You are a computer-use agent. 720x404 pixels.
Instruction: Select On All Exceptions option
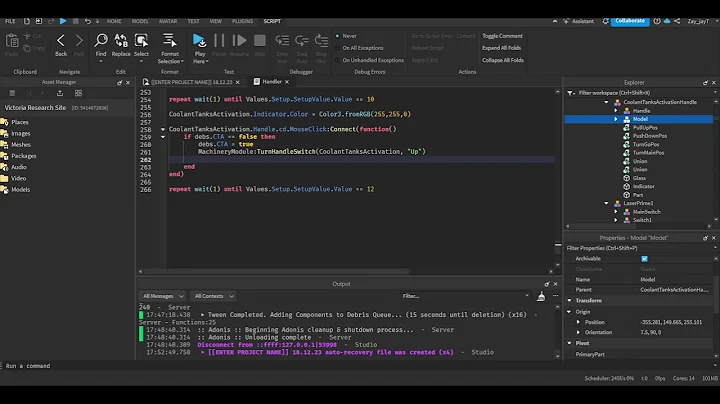tap(338, 48)
